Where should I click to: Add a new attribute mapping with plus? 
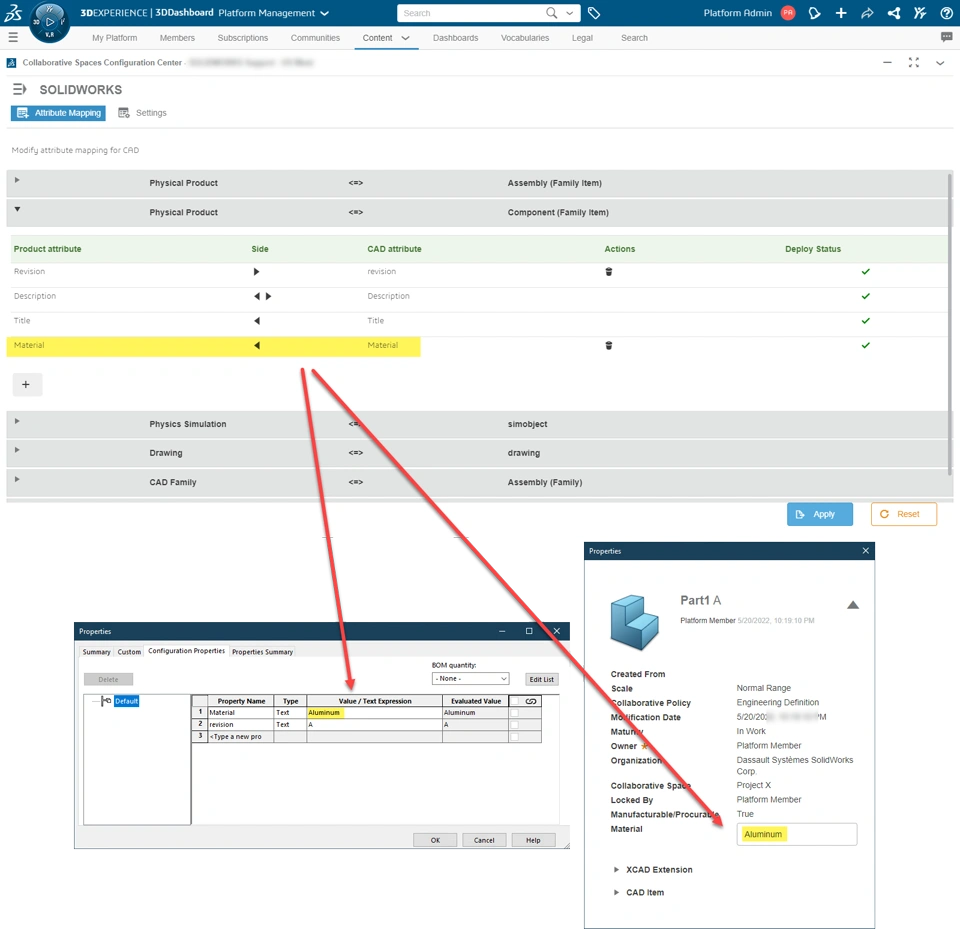[x=26, y=385]
